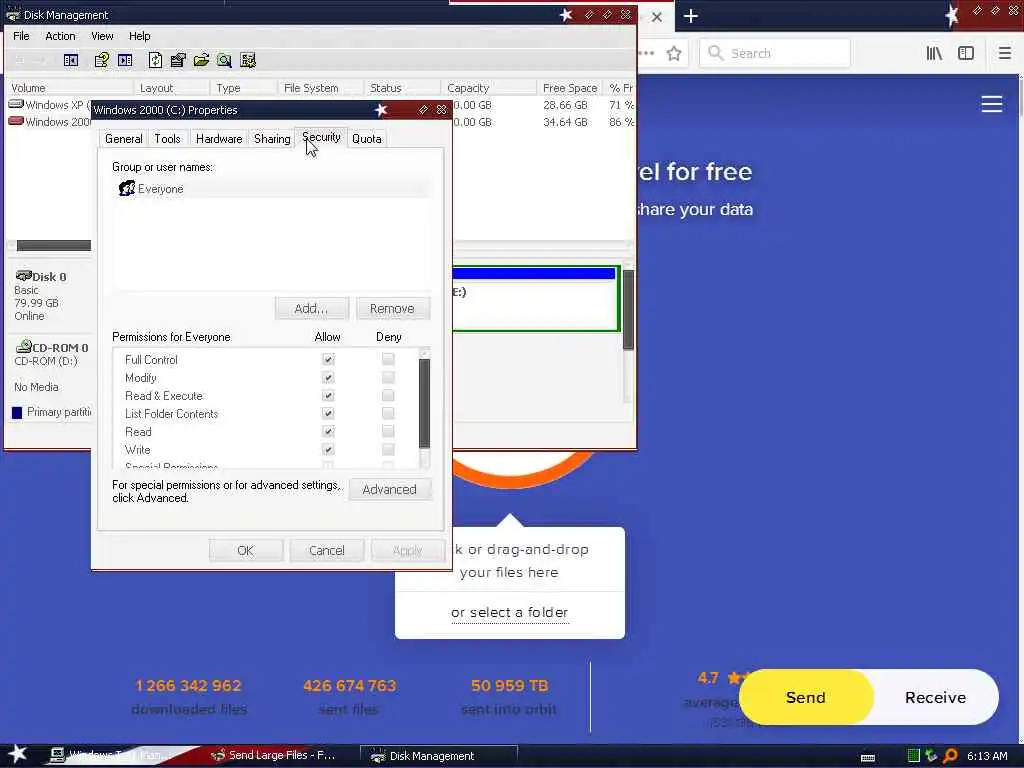Switch to the Quota tab
This screenshot has height=768, width=1024.
[366, 138]
